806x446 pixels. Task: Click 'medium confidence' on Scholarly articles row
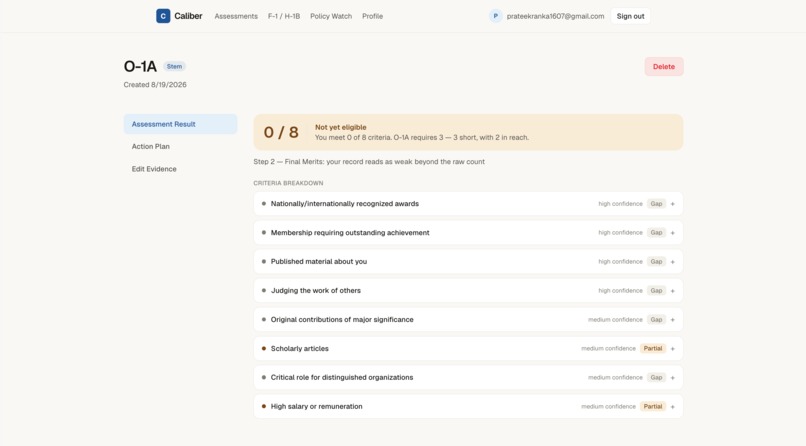click(x=608, y=348)
